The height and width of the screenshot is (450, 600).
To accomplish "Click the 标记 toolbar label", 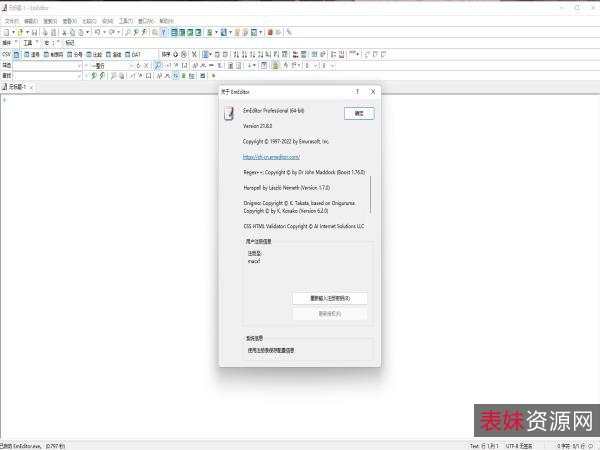I will click(x=70, y=43).
